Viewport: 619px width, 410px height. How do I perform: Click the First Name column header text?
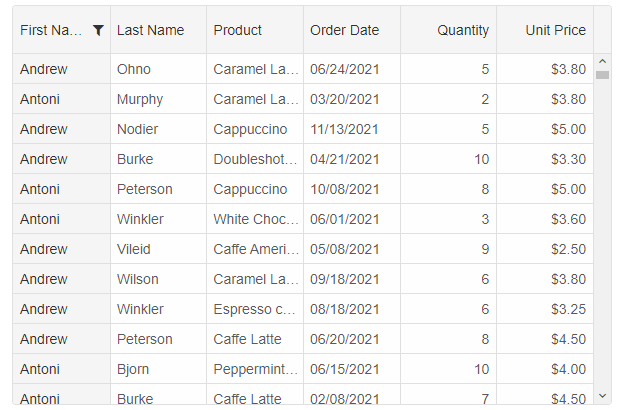tap(51, 30)
